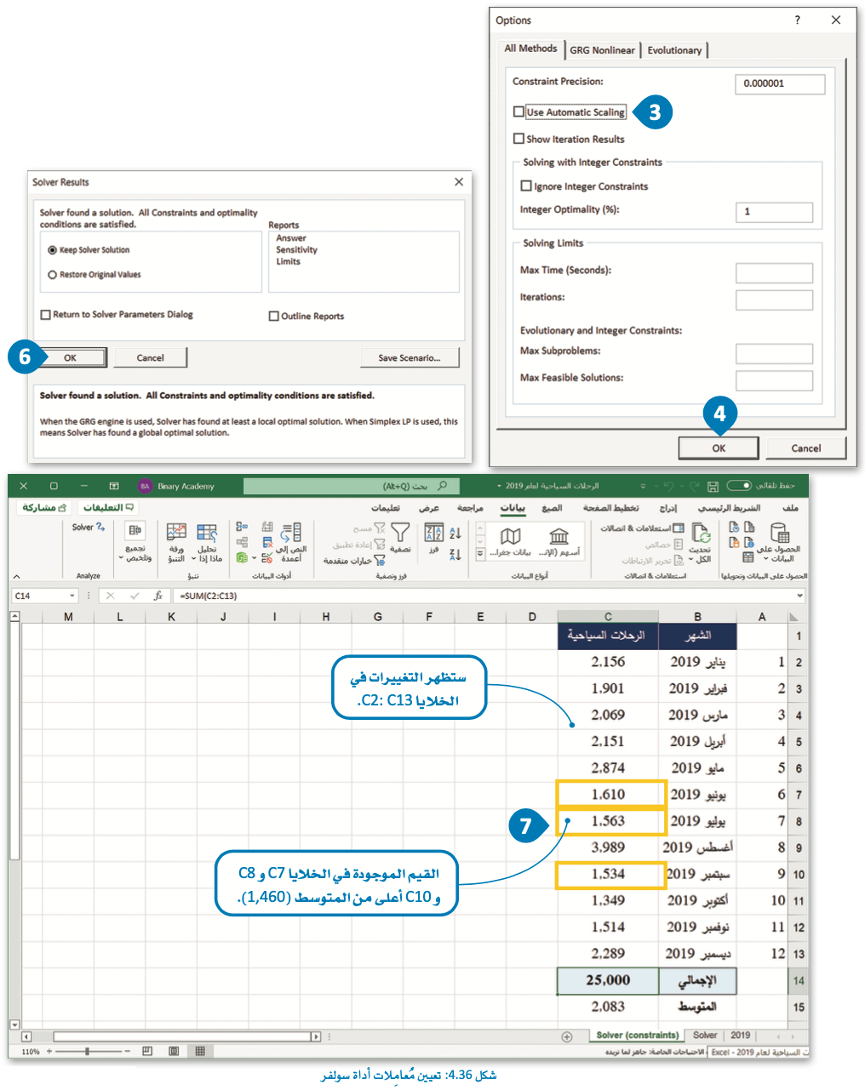Click Cancel in Solver Results dialog
The image size is (866, 1091).
[x=150, y=358]
